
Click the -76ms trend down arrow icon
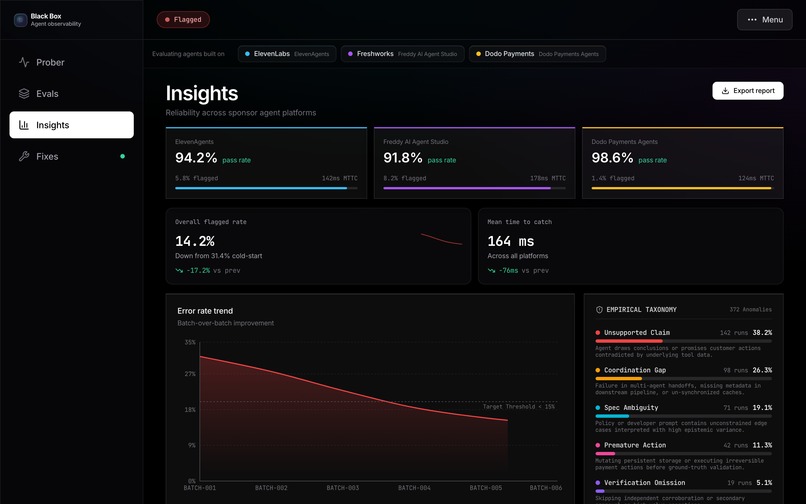point(491,271)
